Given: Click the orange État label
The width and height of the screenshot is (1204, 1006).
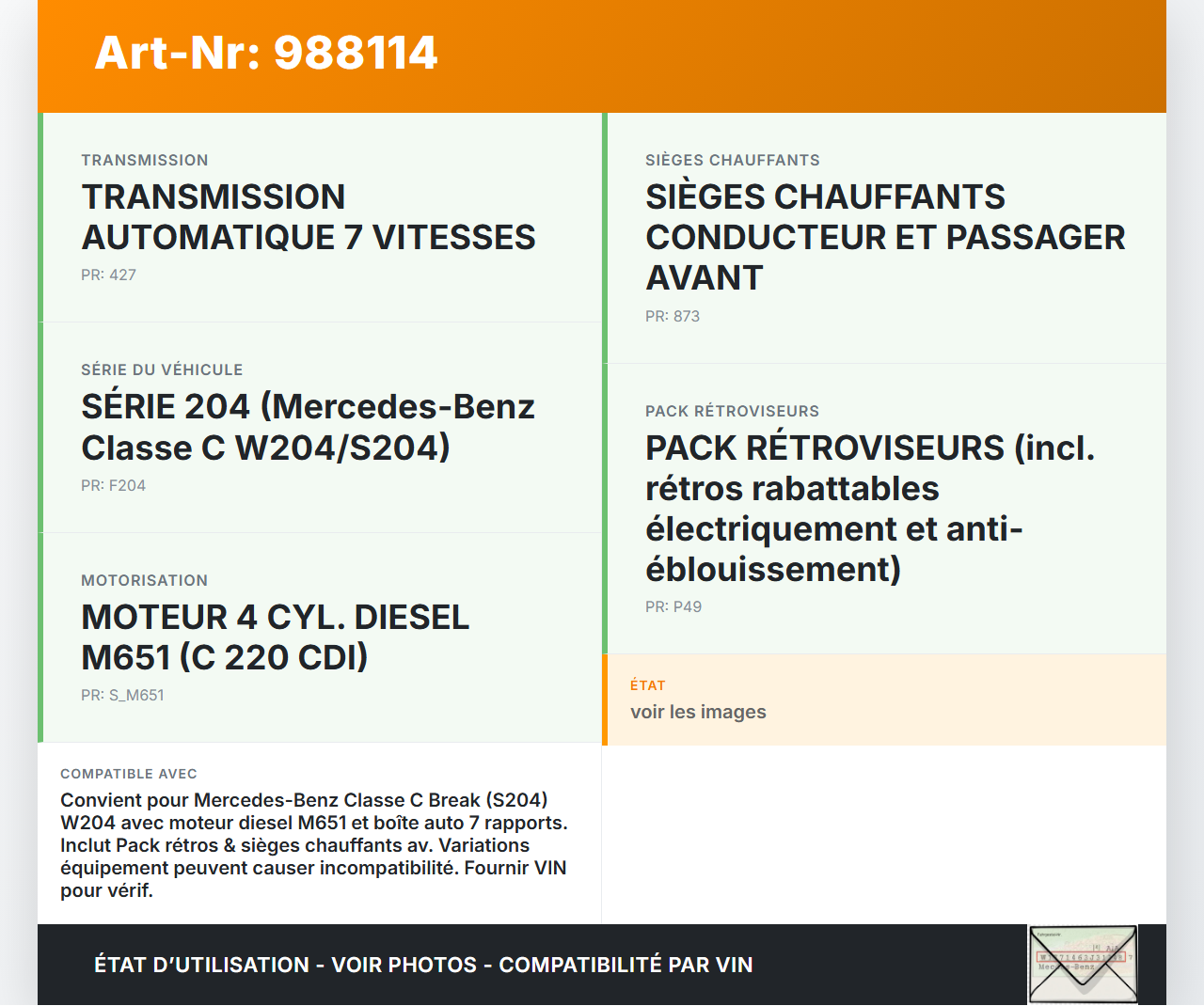Looking at the screenshot, I should tap(647, 685).
